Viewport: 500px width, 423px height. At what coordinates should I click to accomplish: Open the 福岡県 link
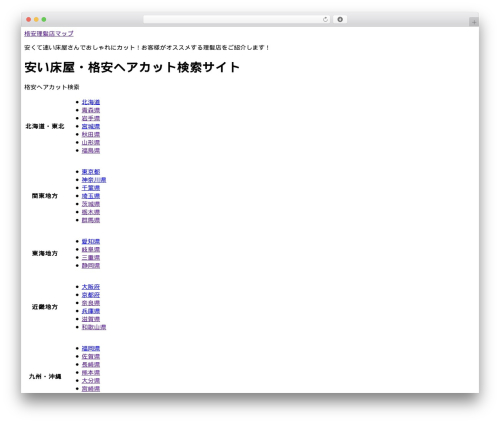click(91, 348)
